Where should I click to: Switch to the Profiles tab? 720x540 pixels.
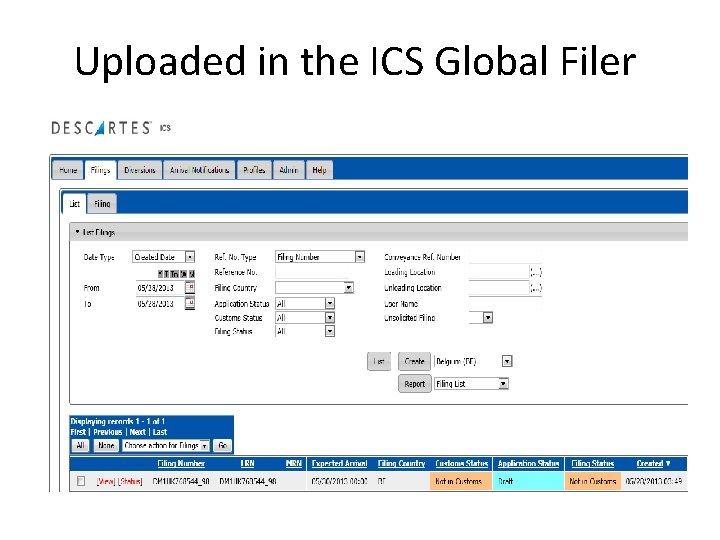[x=254, y=170]
